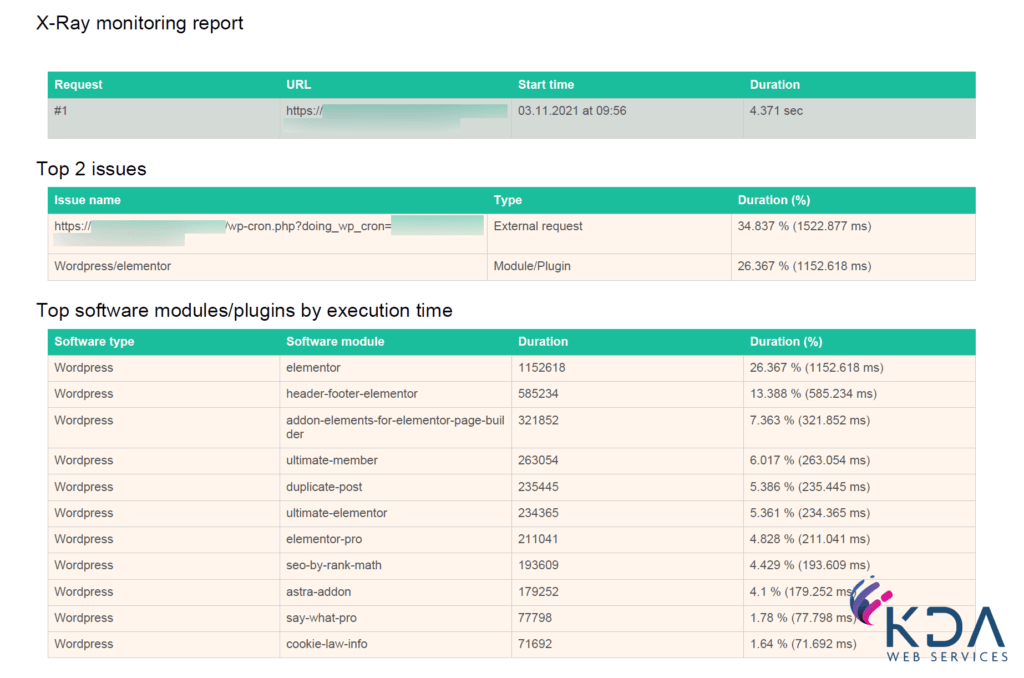Select the 'say-what-pro' module
The image size is (1024, 678).
point(321,618)
